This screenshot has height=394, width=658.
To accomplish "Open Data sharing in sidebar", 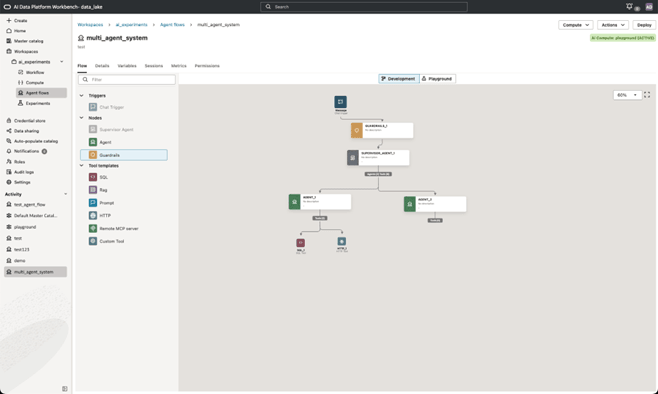I will [x=22, y=130].
